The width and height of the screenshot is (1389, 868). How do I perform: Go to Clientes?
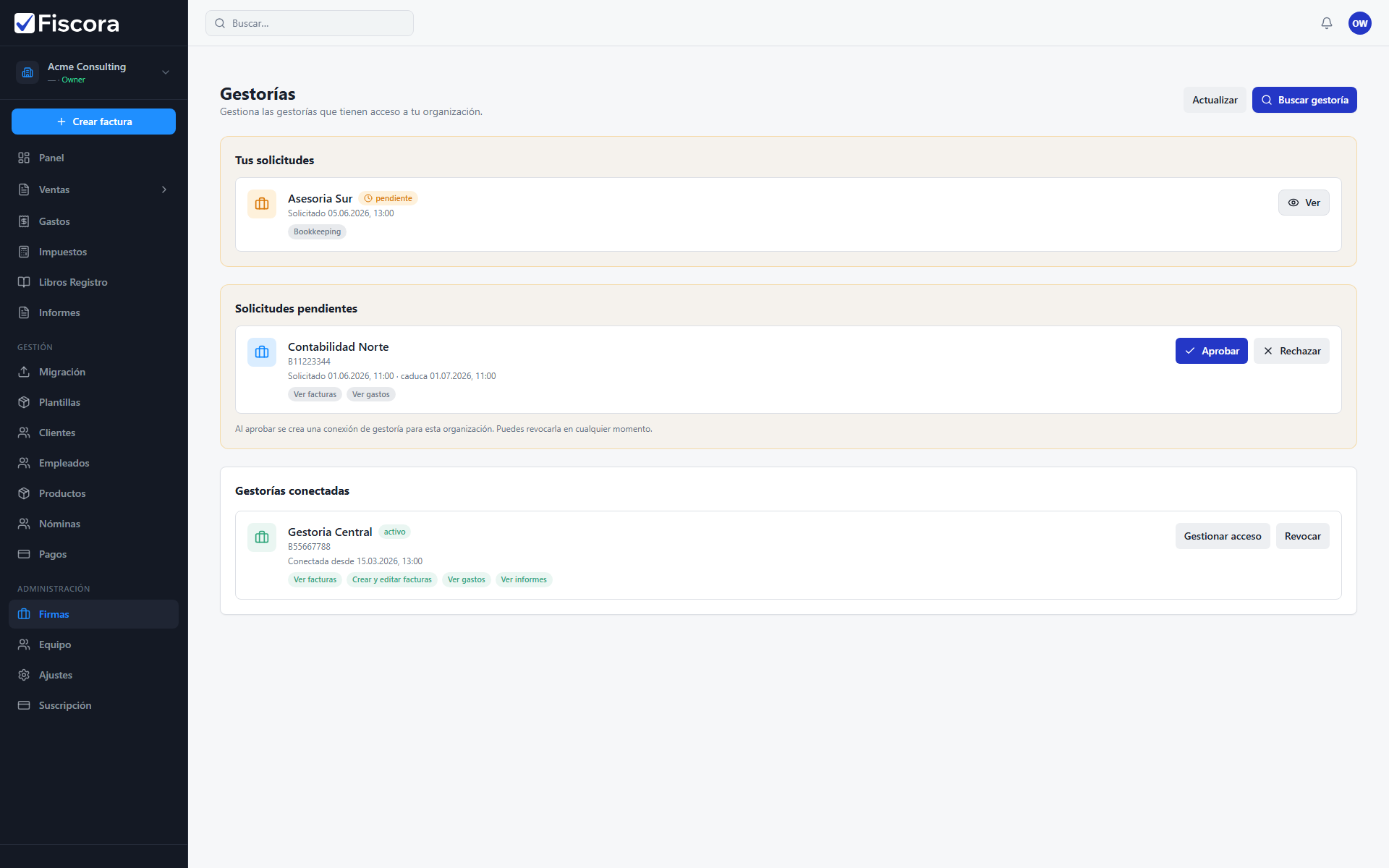pyautogui.click(x=93, y=433)
